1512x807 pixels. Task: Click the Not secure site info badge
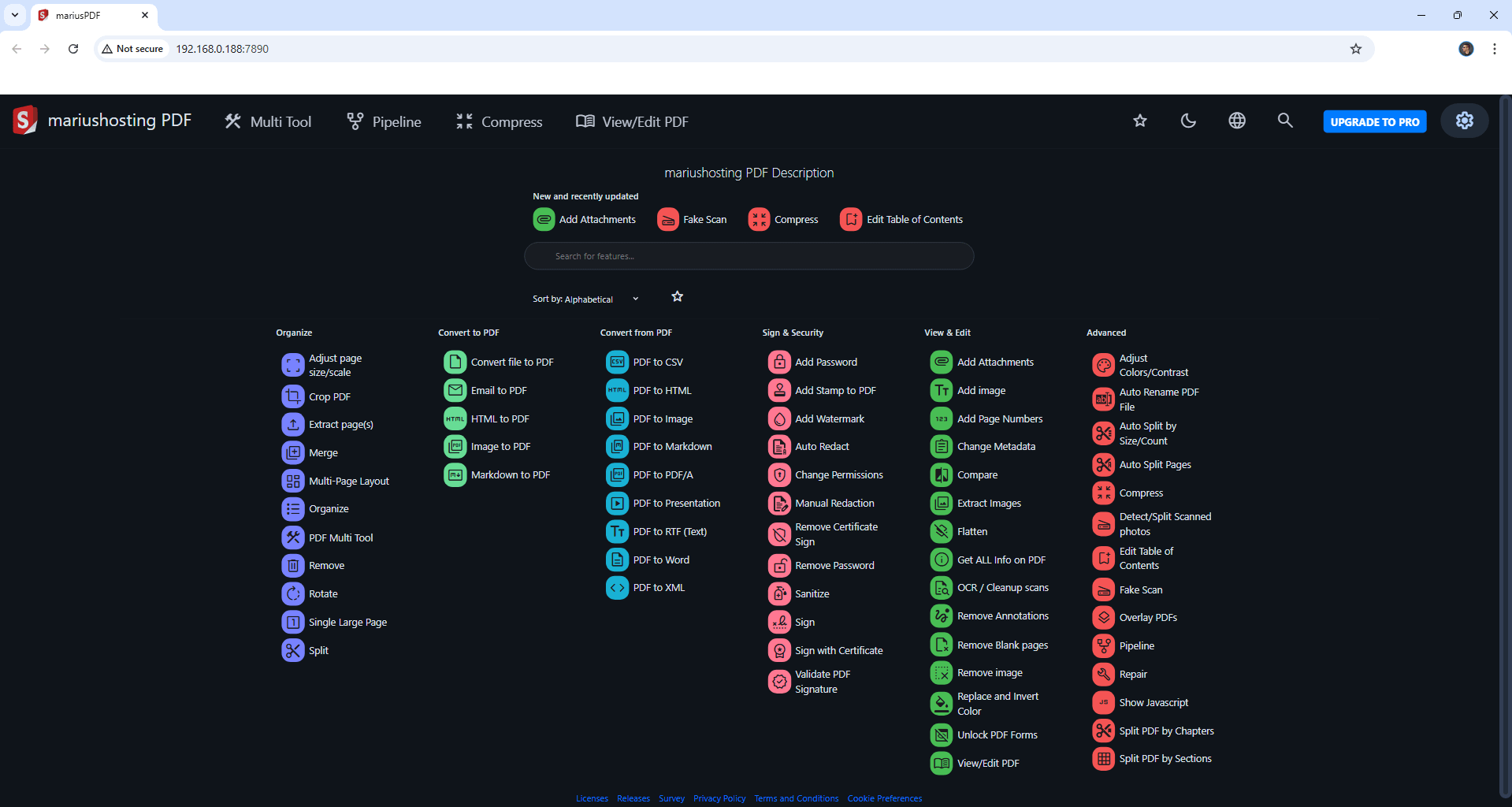[132, 49]
